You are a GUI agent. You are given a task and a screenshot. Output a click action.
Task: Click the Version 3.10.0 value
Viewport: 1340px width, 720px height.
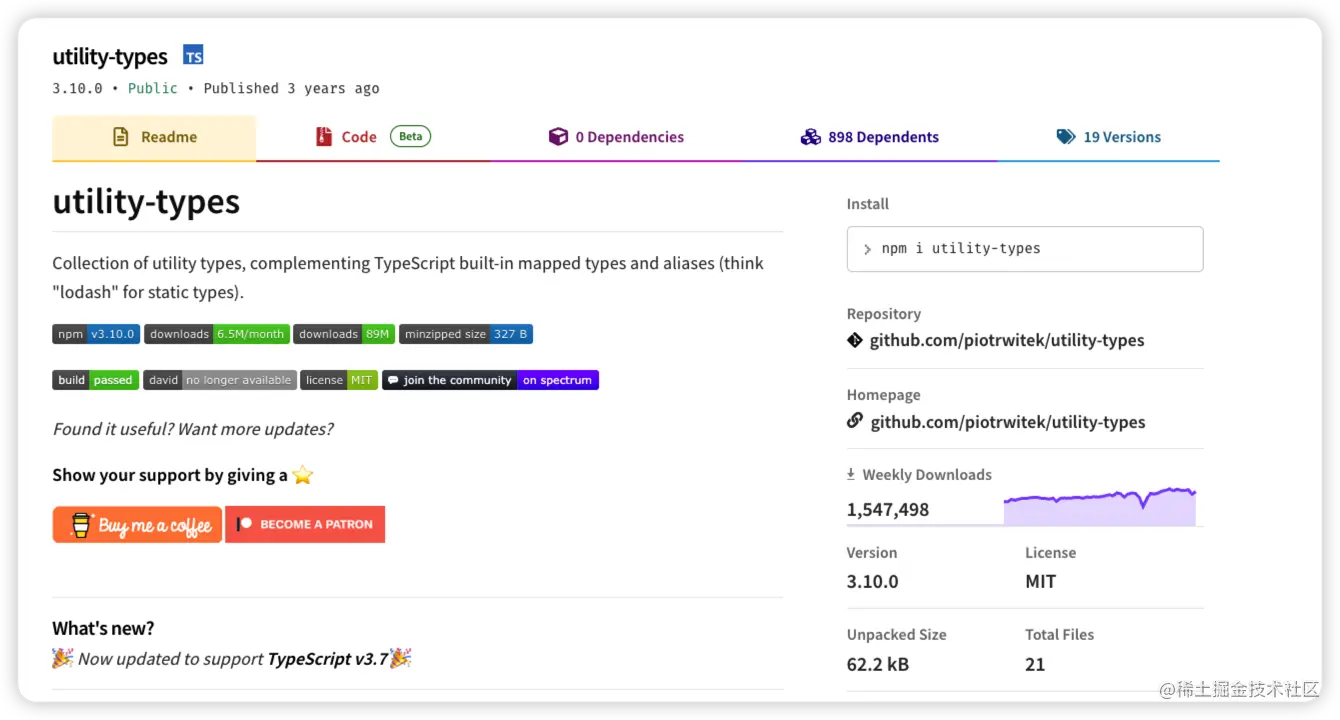pos(873,581)
